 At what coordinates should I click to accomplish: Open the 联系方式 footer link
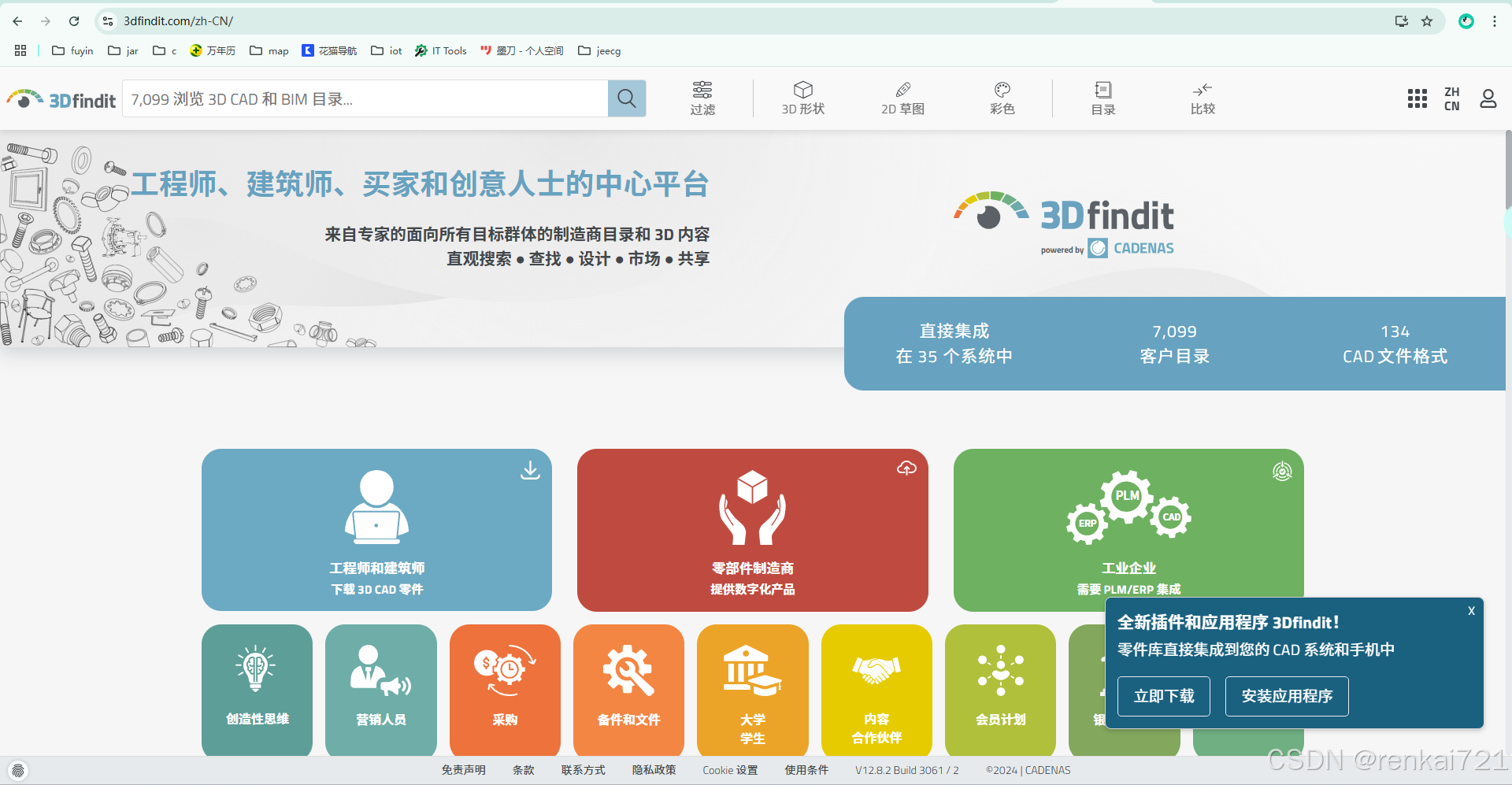point(583,770)
